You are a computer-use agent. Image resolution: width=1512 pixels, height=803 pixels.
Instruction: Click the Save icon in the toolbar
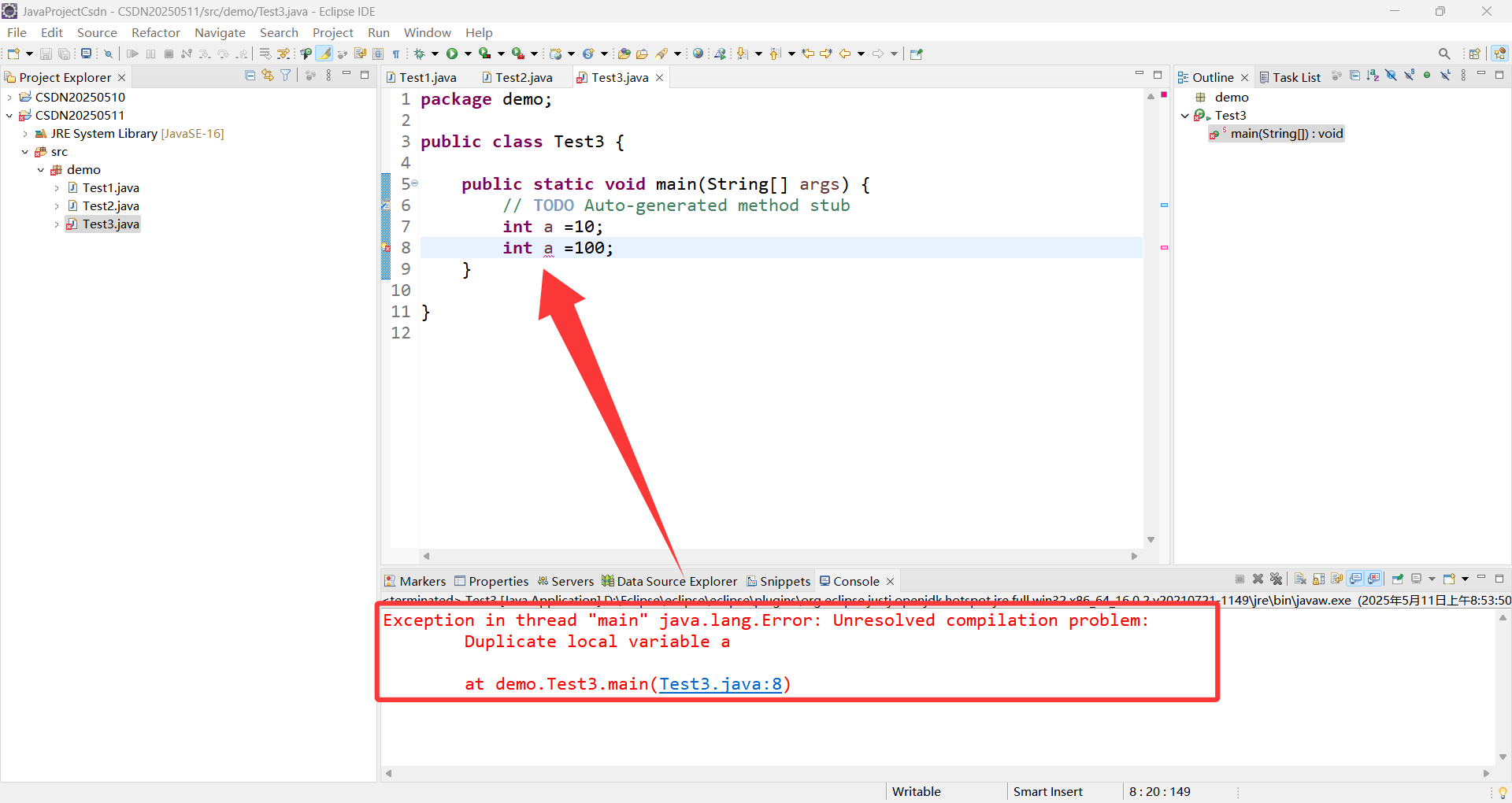(46, 54)
